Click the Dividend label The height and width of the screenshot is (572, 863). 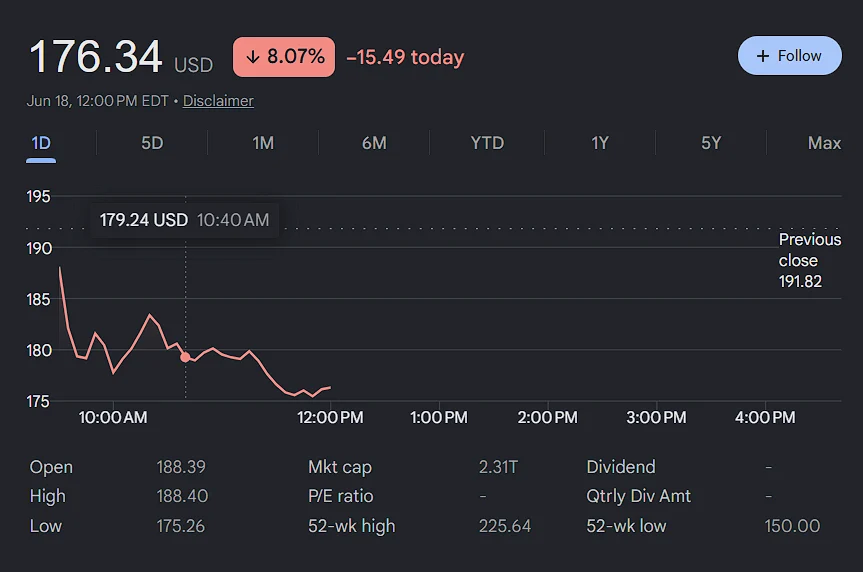(621, 467)
